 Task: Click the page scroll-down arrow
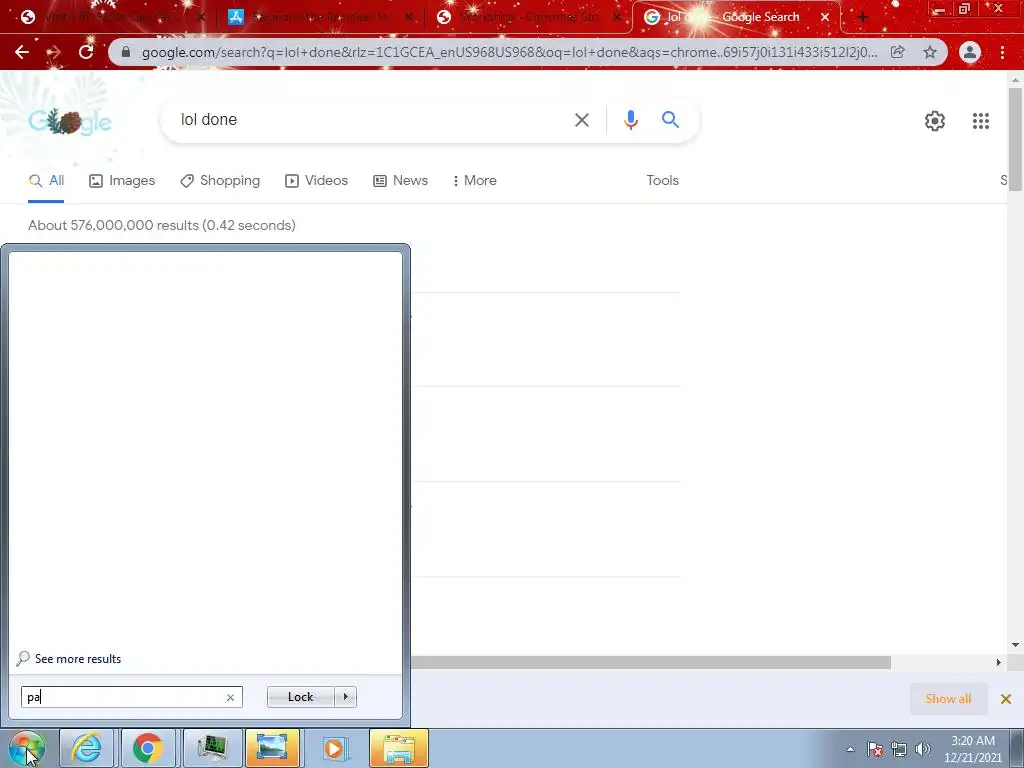(x=1015, y=645)
